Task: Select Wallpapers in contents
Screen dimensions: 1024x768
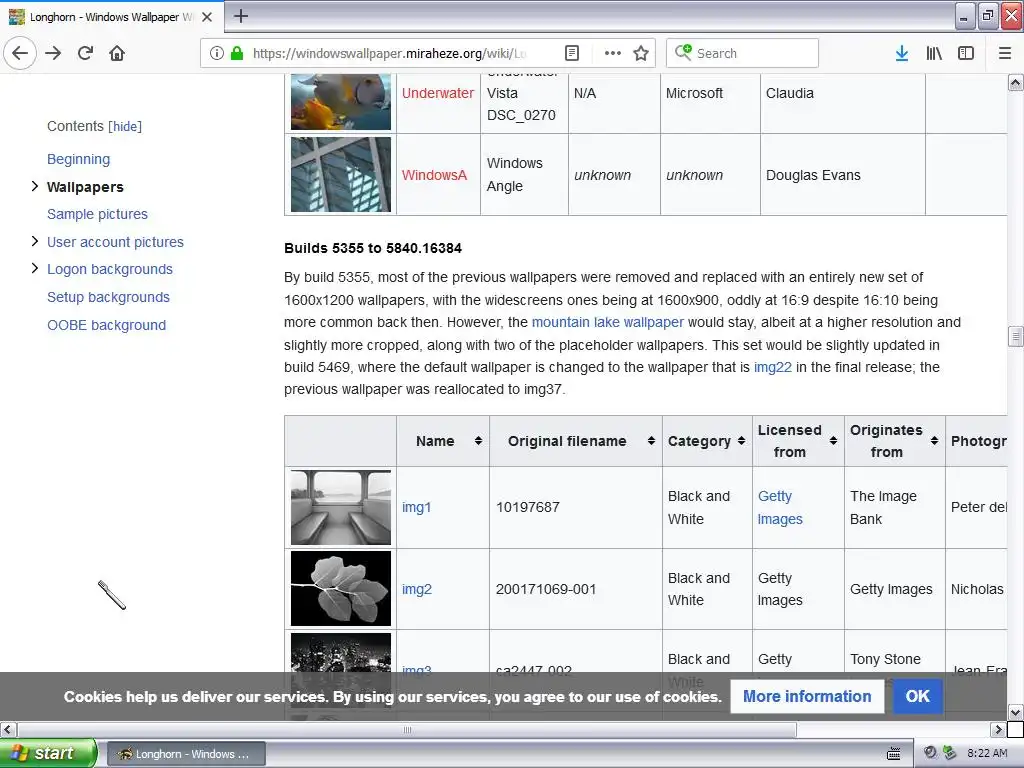Action: coord(85,187)
